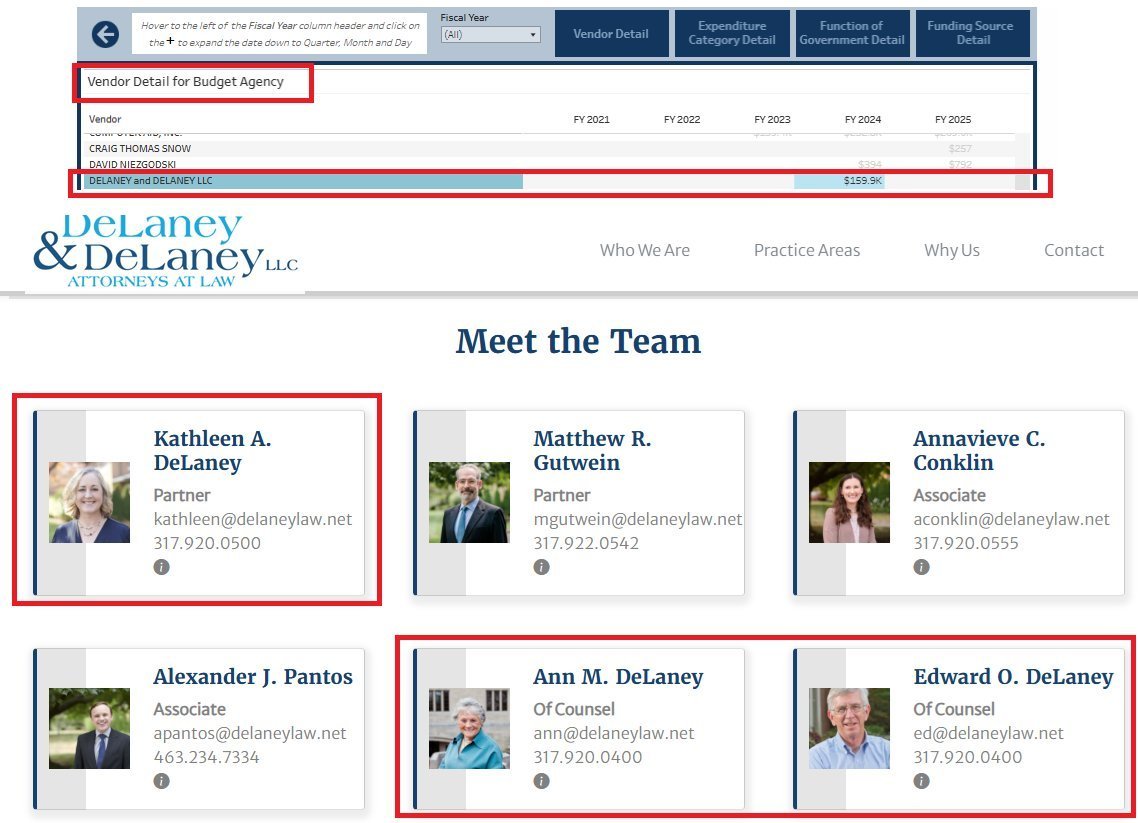Click Kathleen A. DeLaney's photo
Viewport: 1138px width, 823px height.
89,502
